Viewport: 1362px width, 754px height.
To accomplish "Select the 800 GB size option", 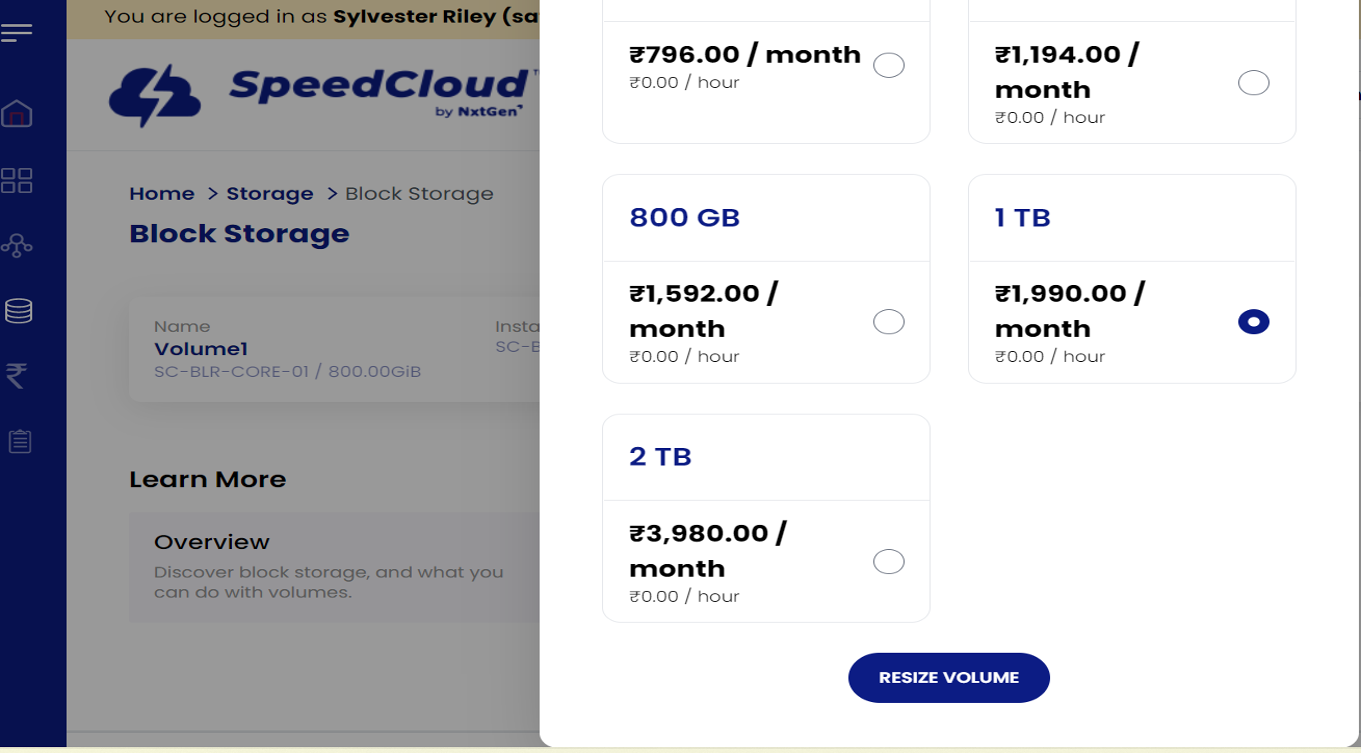I will 888,321.
